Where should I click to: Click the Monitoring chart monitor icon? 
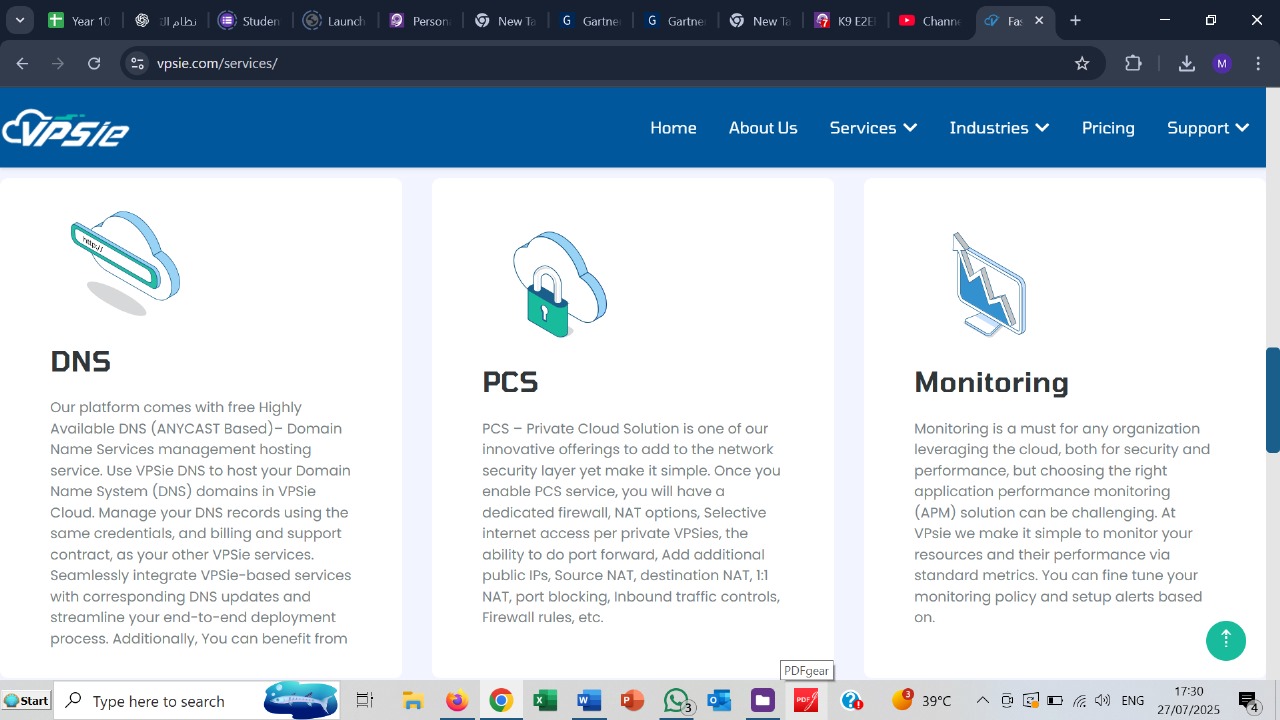[989, 283]
